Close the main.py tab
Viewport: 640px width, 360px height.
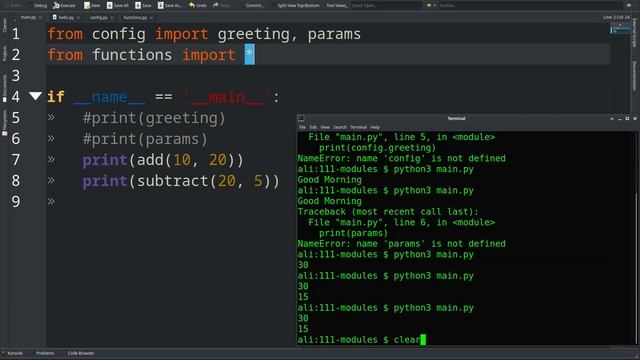pos(40,18)
